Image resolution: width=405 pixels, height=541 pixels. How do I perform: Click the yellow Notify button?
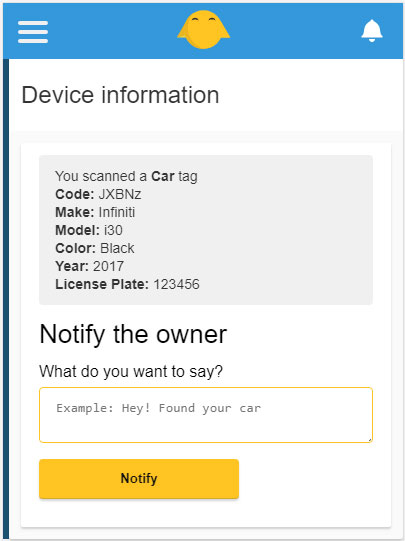coord(139,479)
